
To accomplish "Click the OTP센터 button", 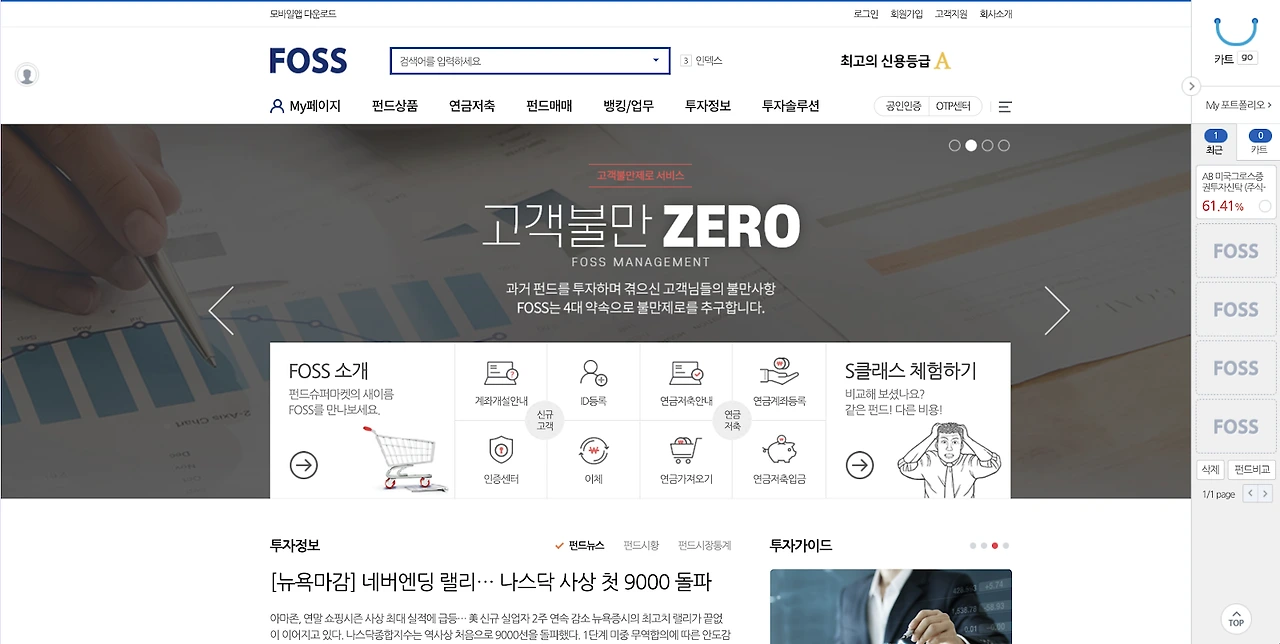I will pyautogui.click(x=953, y=106).
